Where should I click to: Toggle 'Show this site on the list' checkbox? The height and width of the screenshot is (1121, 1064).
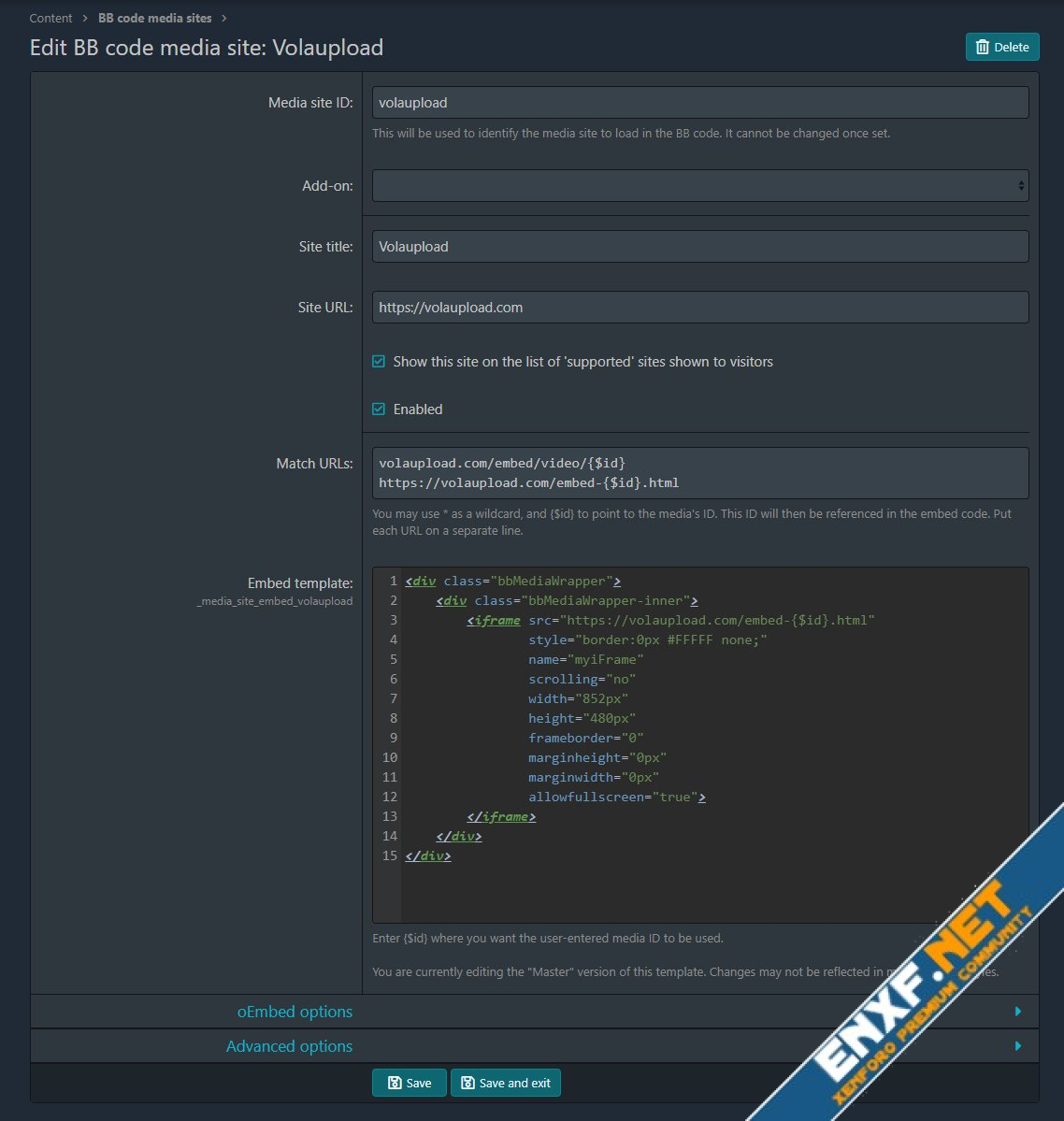pos(379,362)
